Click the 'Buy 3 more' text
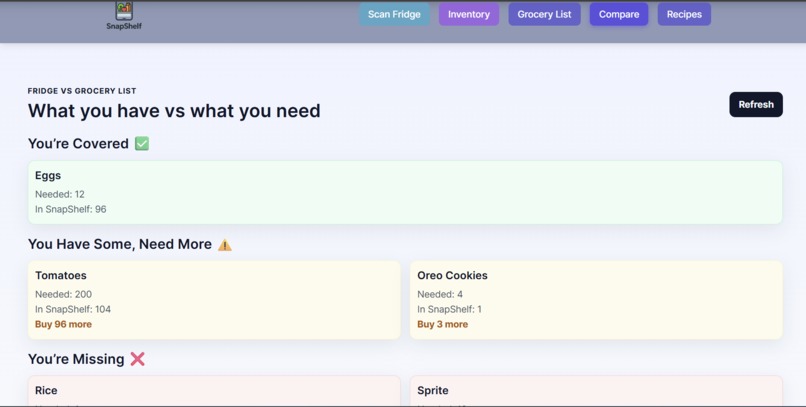 point(443,324)
